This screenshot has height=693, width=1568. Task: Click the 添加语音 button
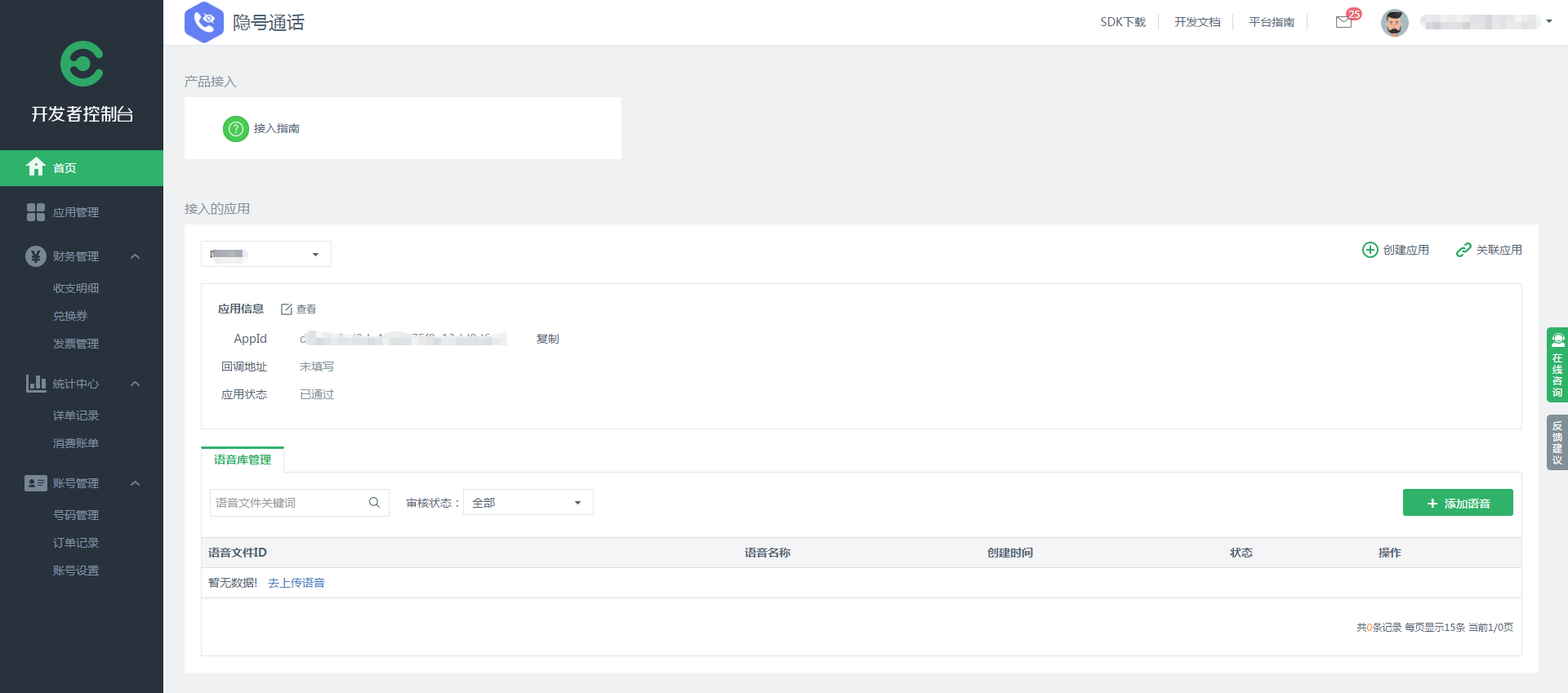[x=1458, y=503]
